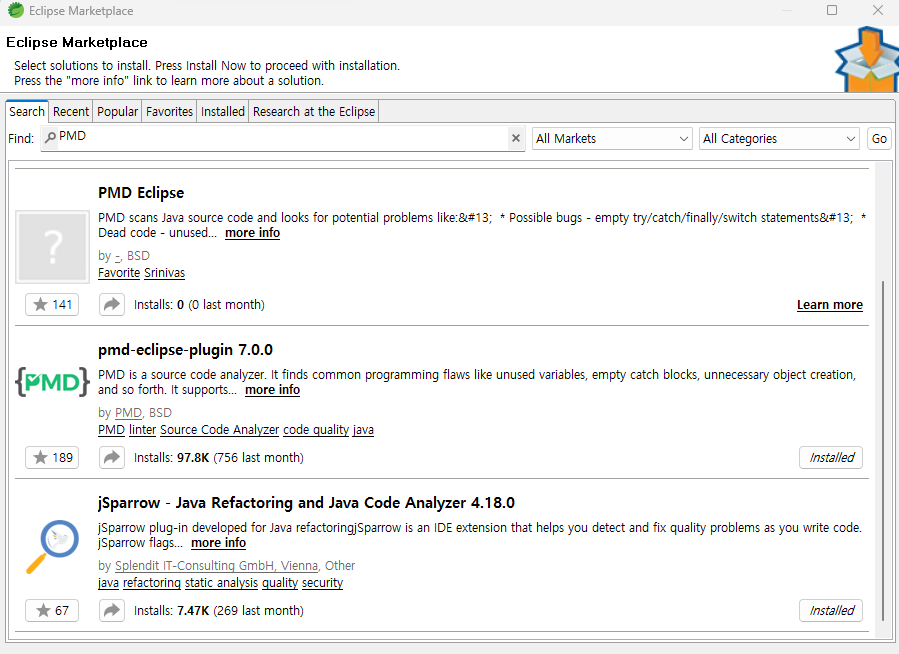Screen dimensions: 899x654
Task: Share the pmd-eclipse-plugin 7.0.0 entry
Action: (x=112, y=457)
